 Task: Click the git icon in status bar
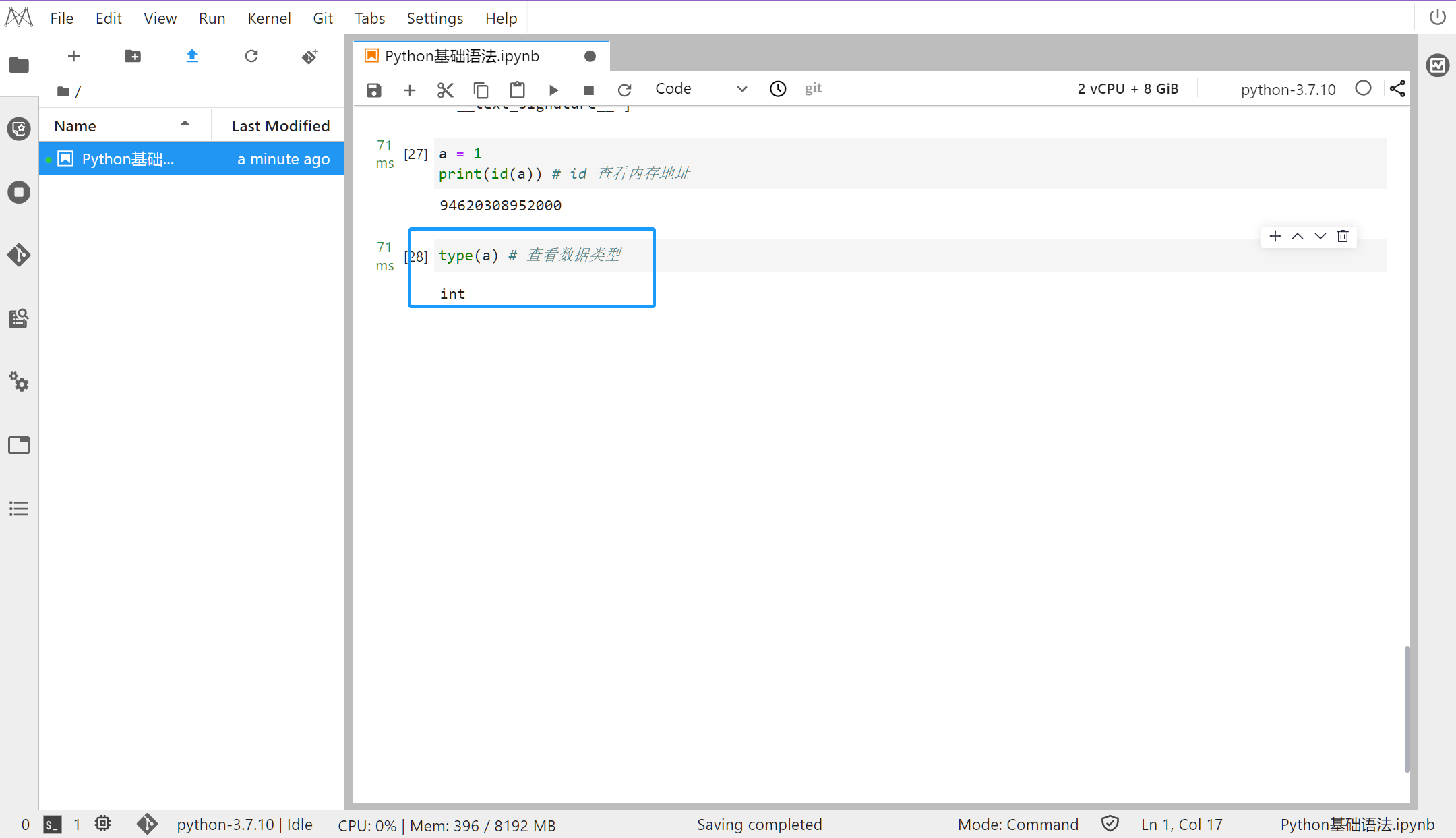pyautogui.click(x=147, y=824)
